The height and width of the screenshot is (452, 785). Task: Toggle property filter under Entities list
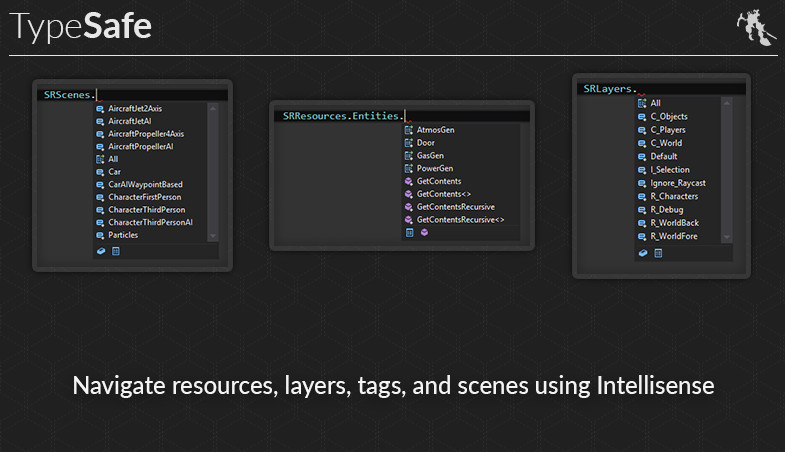410,232
